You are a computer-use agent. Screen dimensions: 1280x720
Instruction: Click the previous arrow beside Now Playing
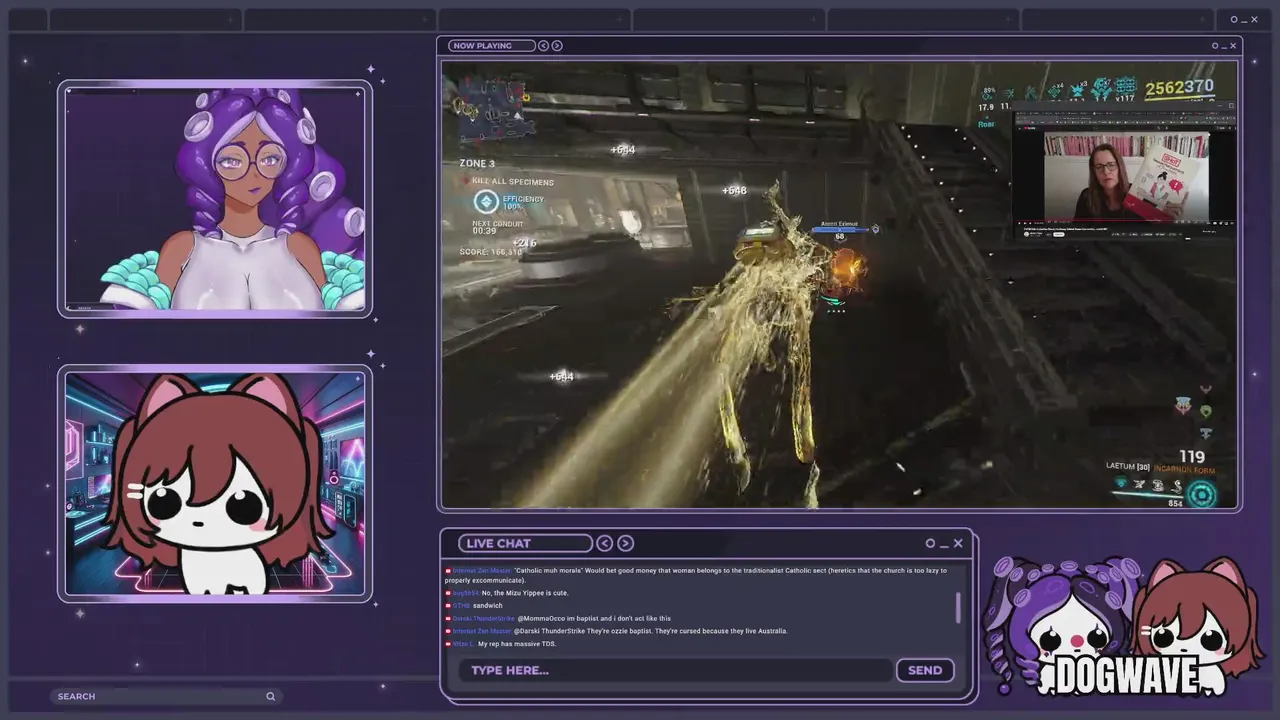click(543, 45)
